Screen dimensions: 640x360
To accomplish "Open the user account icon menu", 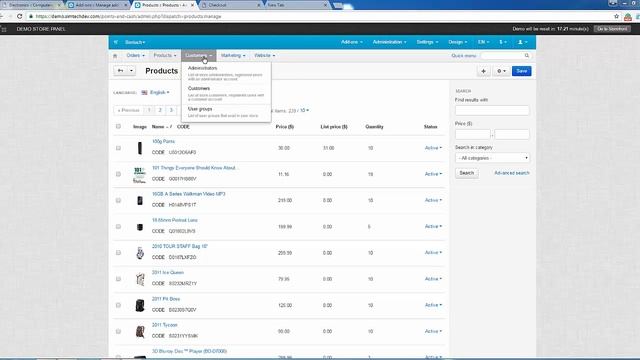I will [522, 42].
